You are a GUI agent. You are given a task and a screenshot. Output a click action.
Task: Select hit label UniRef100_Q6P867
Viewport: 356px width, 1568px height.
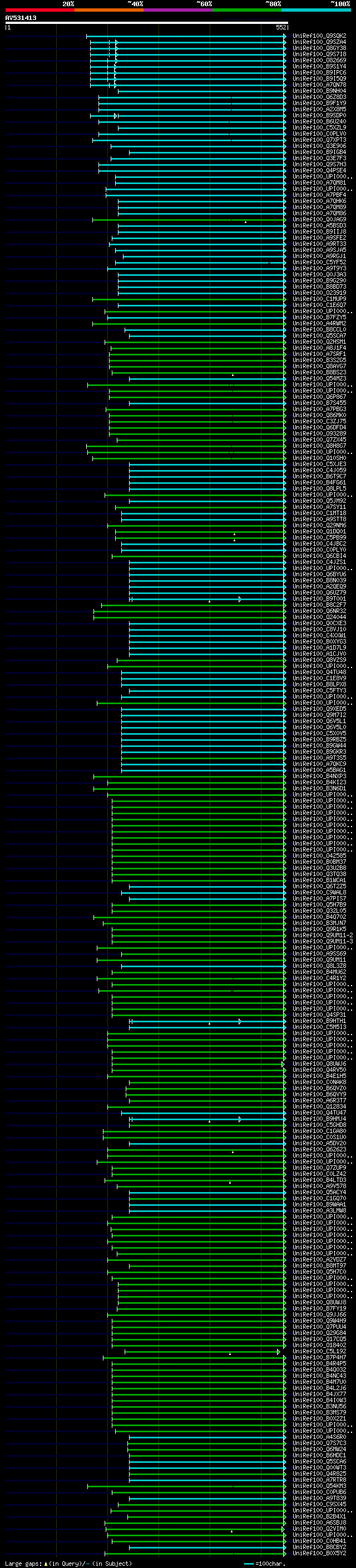pyautogui.click(x=319, y=397)
